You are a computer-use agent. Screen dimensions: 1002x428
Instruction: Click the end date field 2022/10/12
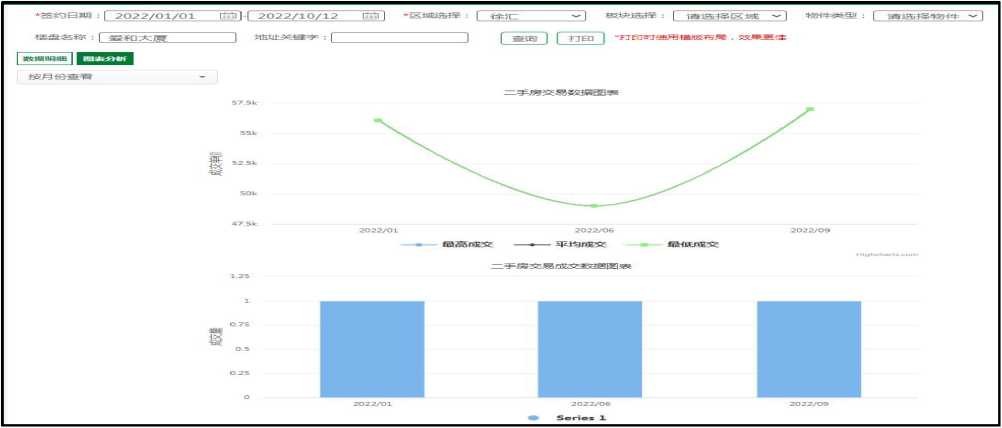[x=316, y=15]
